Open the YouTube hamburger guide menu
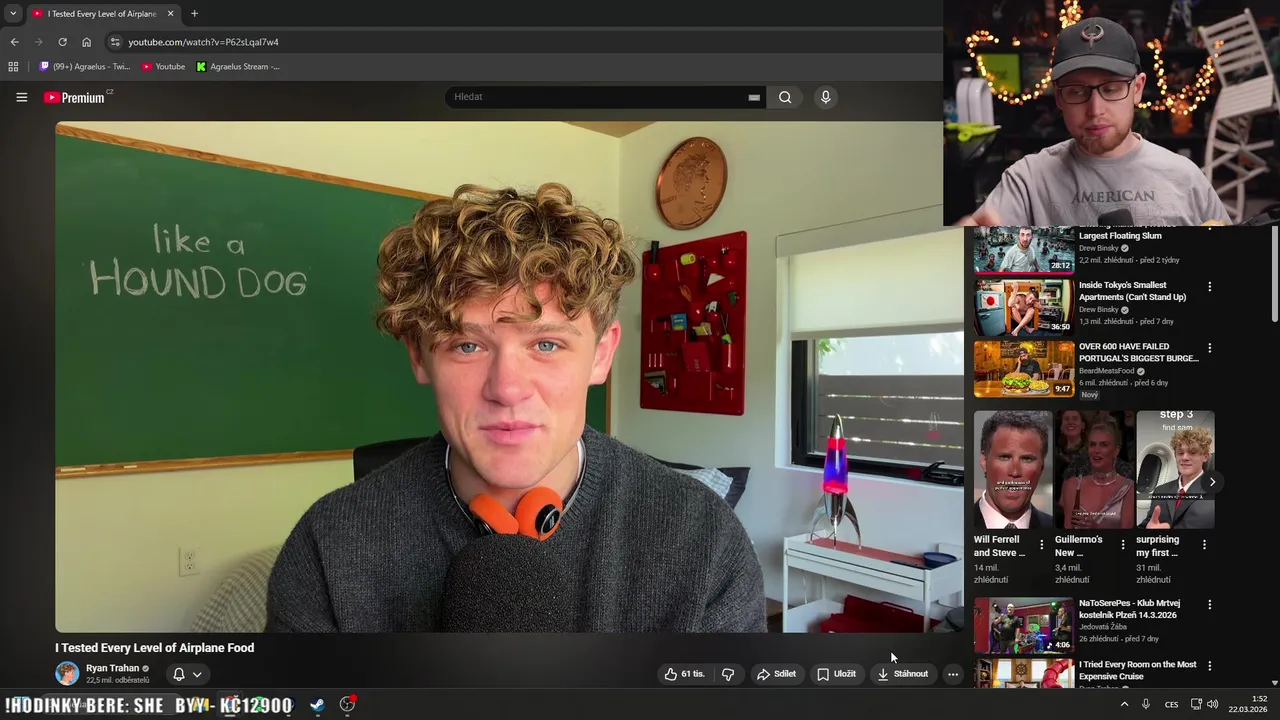The image size is (1280, 720). tap(21, 97)
